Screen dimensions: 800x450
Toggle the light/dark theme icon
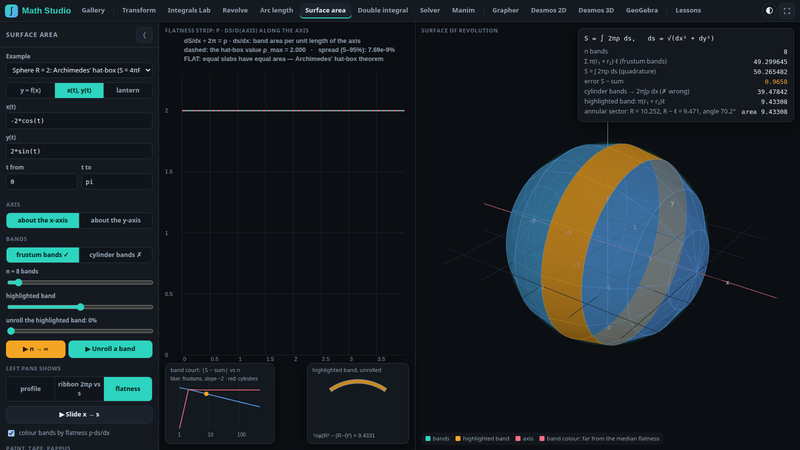(769, 10)
